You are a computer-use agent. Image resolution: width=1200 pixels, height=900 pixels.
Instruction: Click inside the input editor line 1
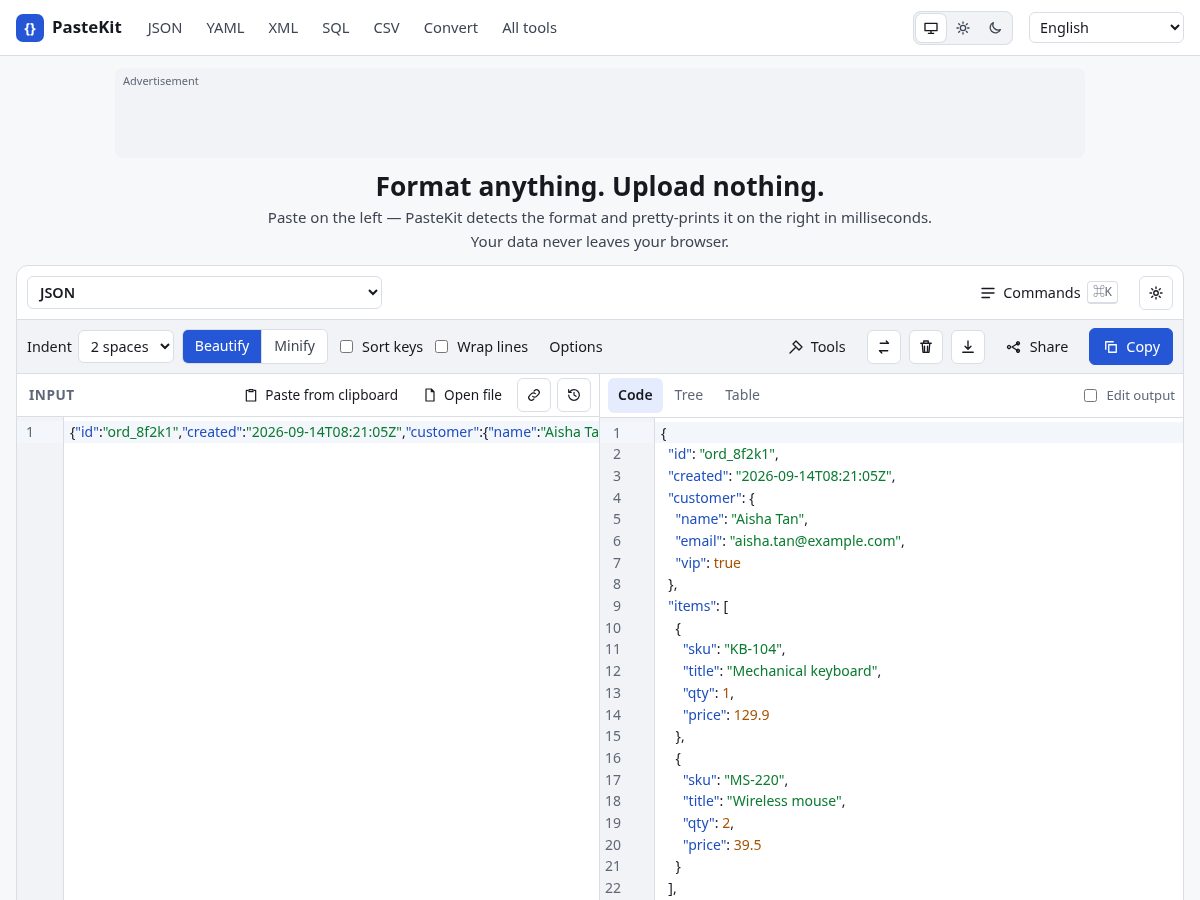331,432
